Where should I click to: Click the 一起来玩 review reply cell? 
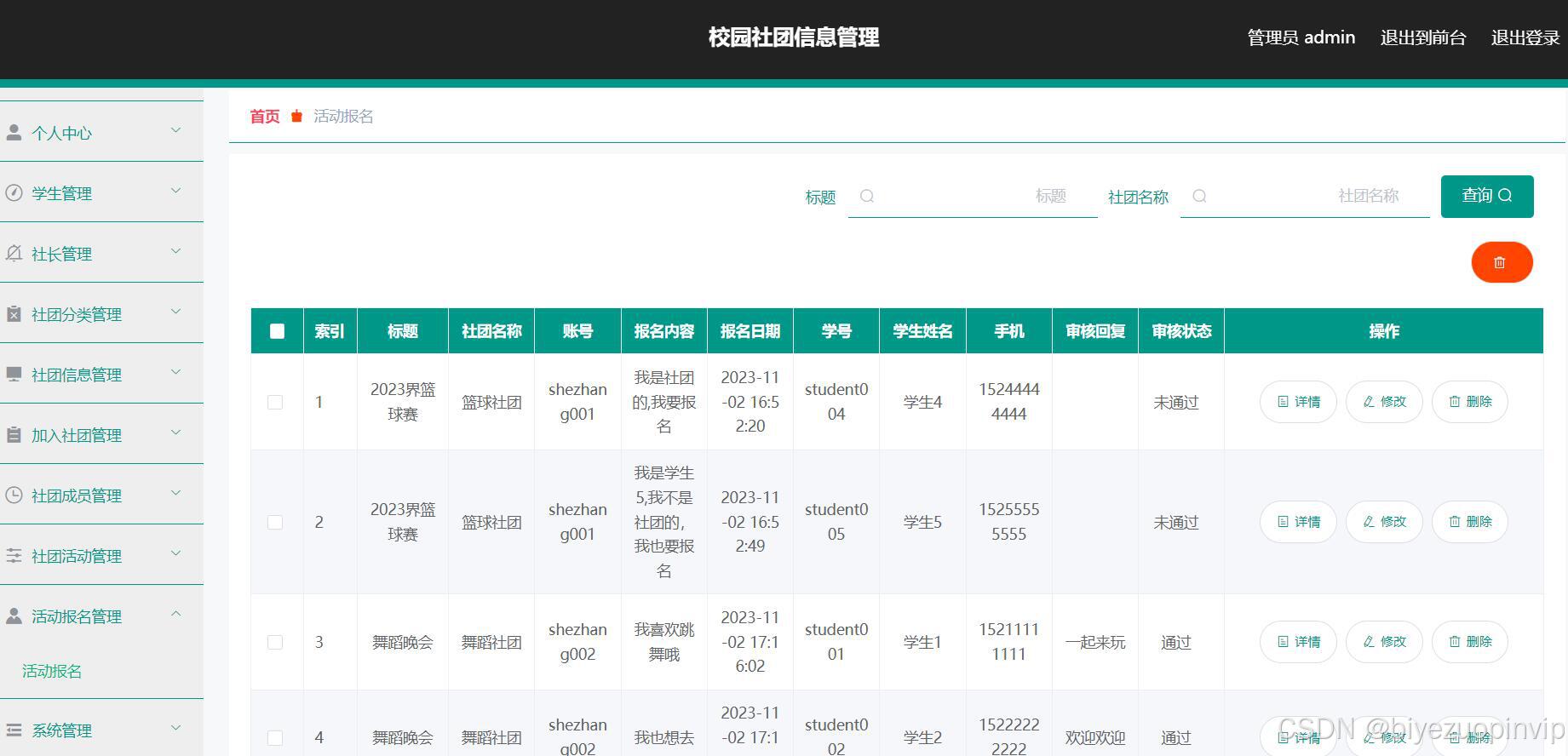tap(1095, 642)
